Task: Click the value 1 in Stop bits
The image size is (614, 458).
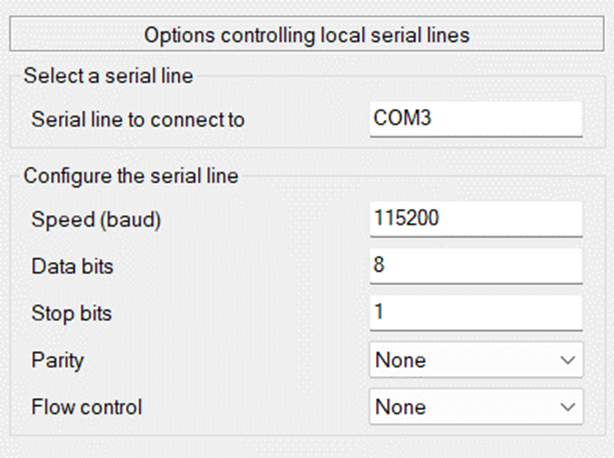Action: pos(379,312)
